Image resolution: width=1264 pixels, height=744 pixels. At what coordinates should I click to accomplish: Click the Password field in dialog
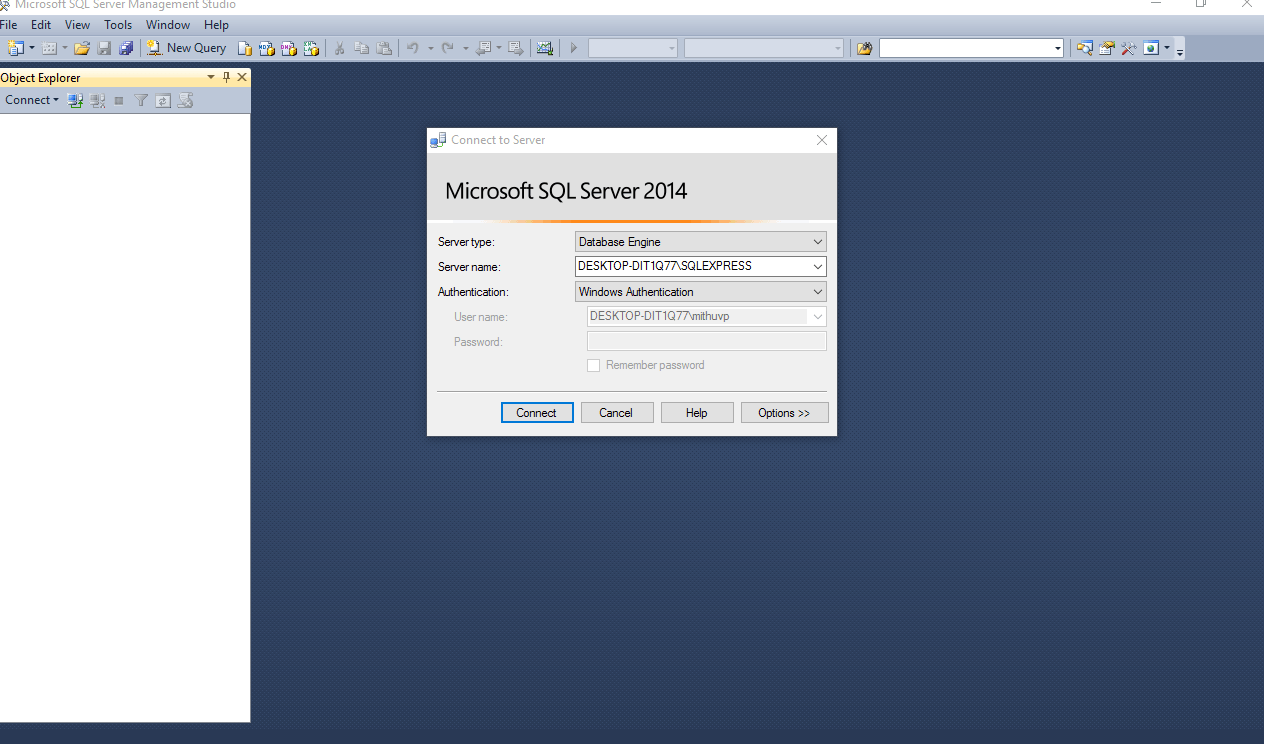pos(706,342)
